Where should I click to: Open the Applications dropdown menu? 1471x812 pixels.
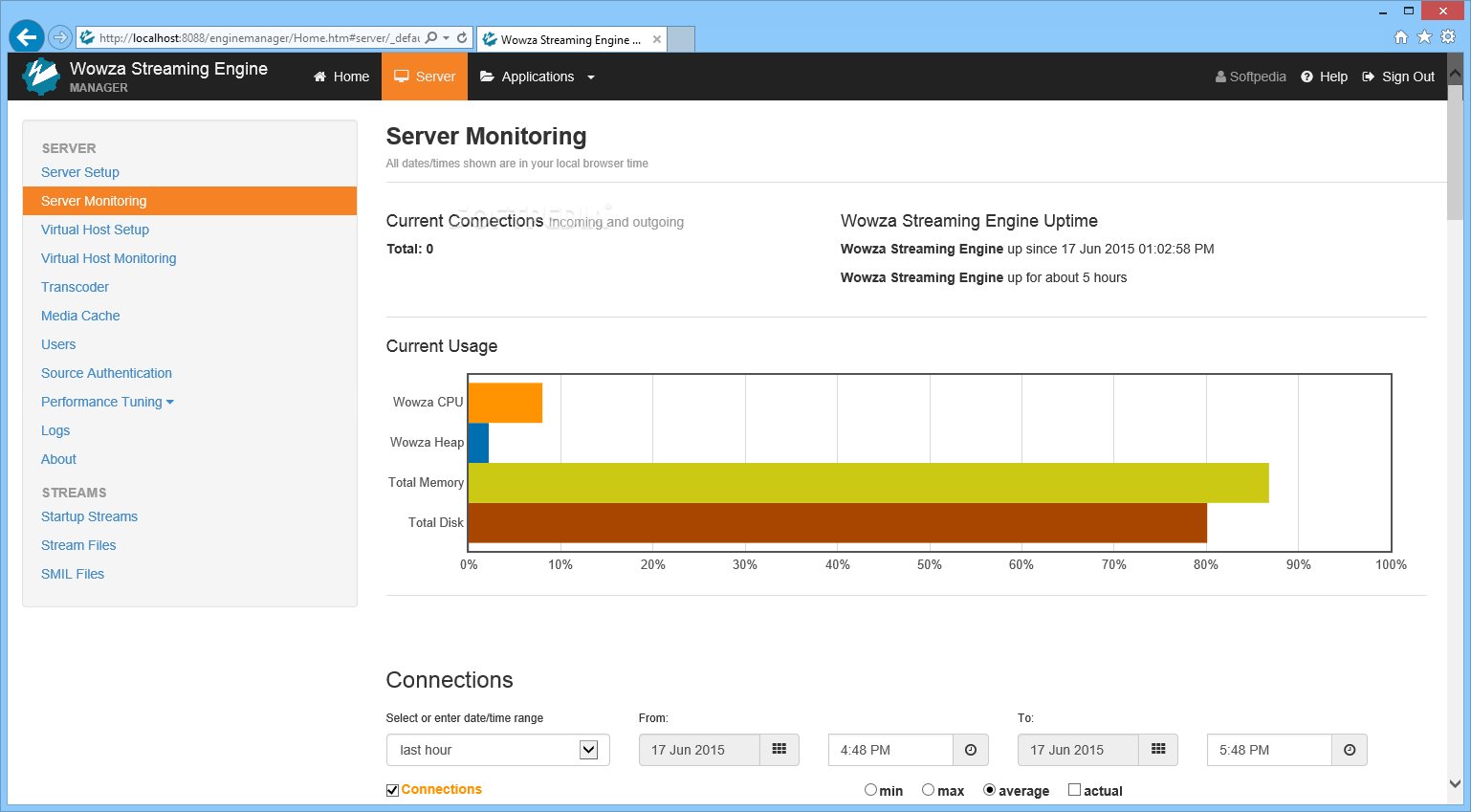[x=538, y=77]
